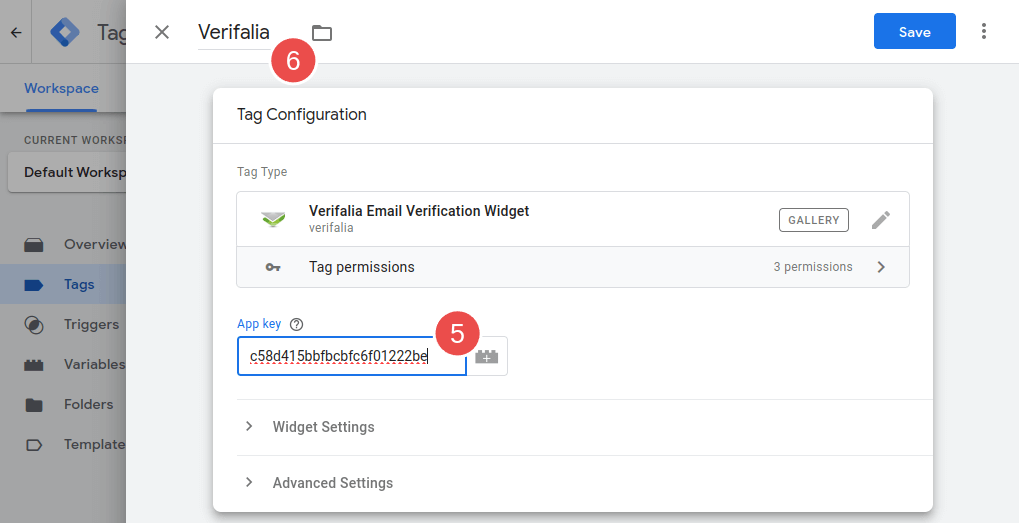Save the tag configuration
This screenshot has width=1019, height=523.
tap(914, 31)
